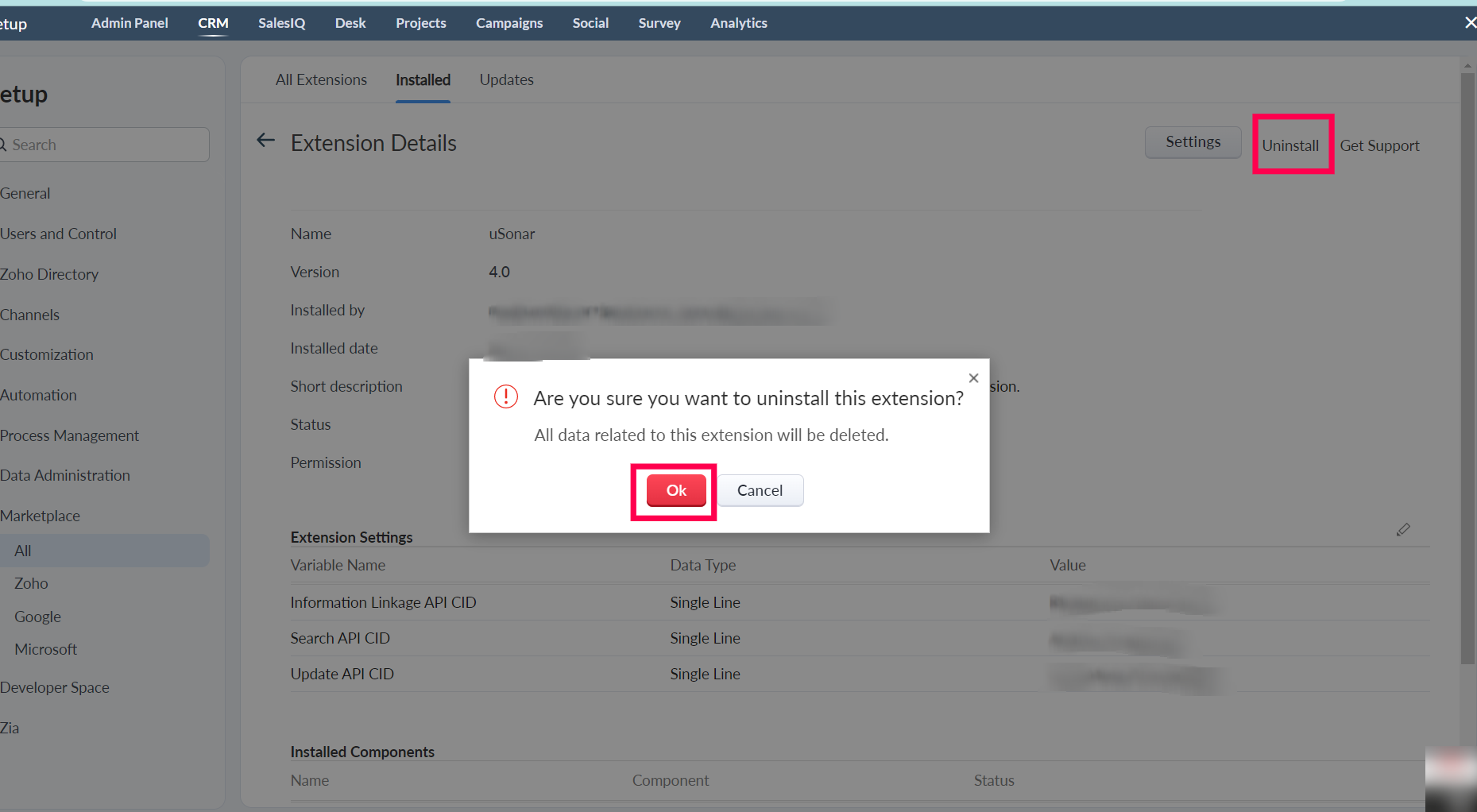Open Survey in the top navigation

[659, 23]
